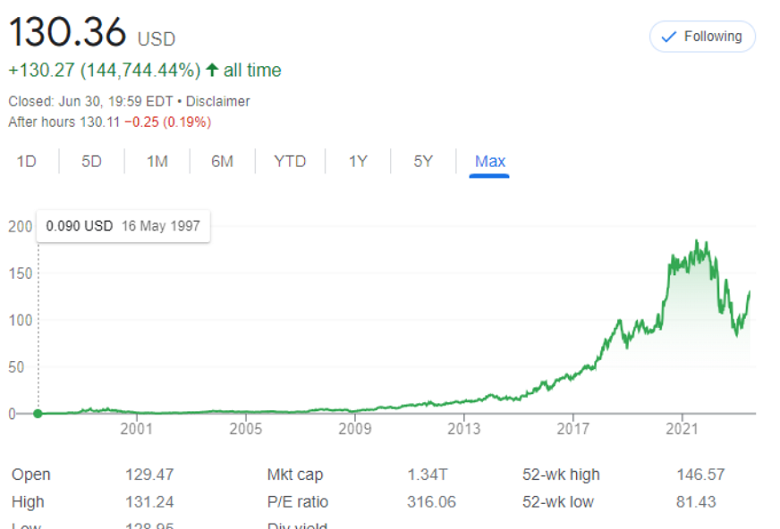780x529 pixels.
Task: Click the 52-wk high value
Action: tap(700, 475)
